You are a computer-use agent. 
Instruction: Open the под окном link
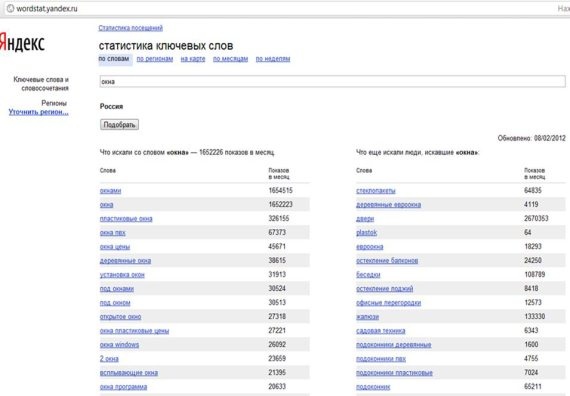[115, 303]
